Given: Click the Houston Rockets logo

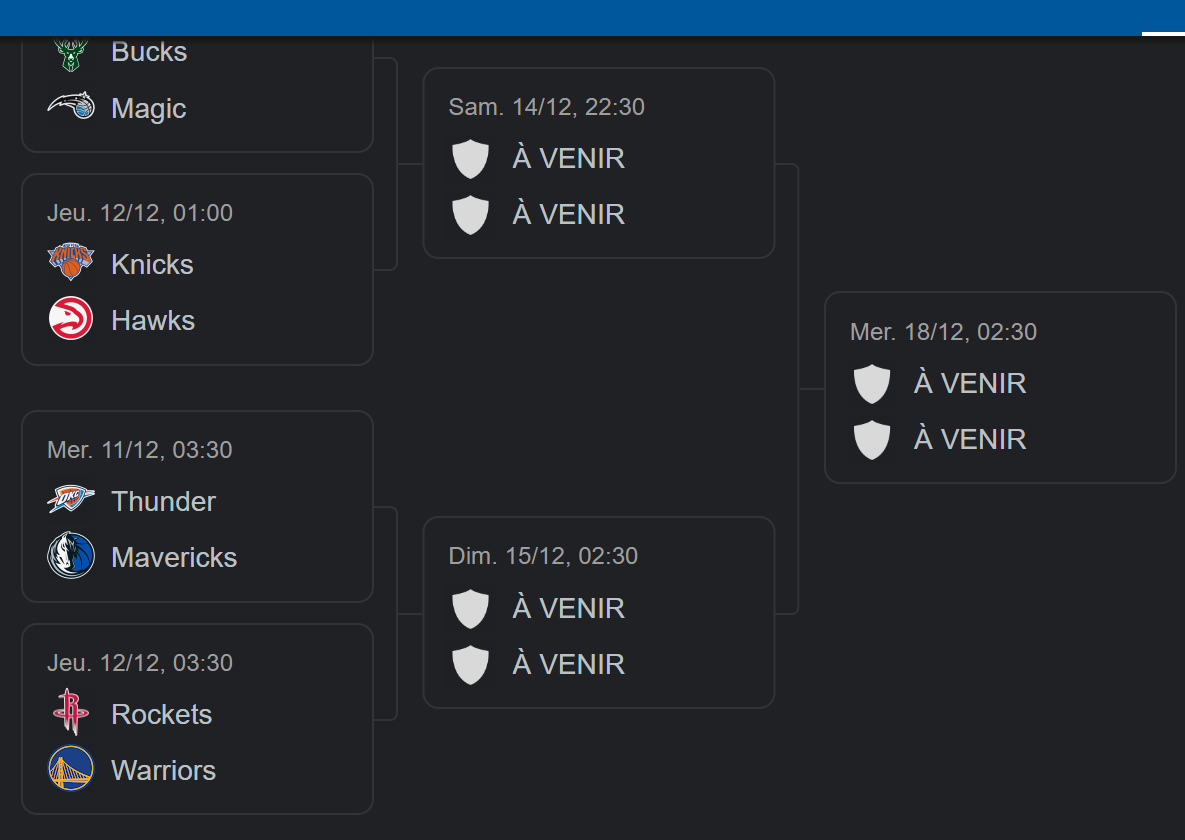Looking at the screenshot, I should click(71, 713).
